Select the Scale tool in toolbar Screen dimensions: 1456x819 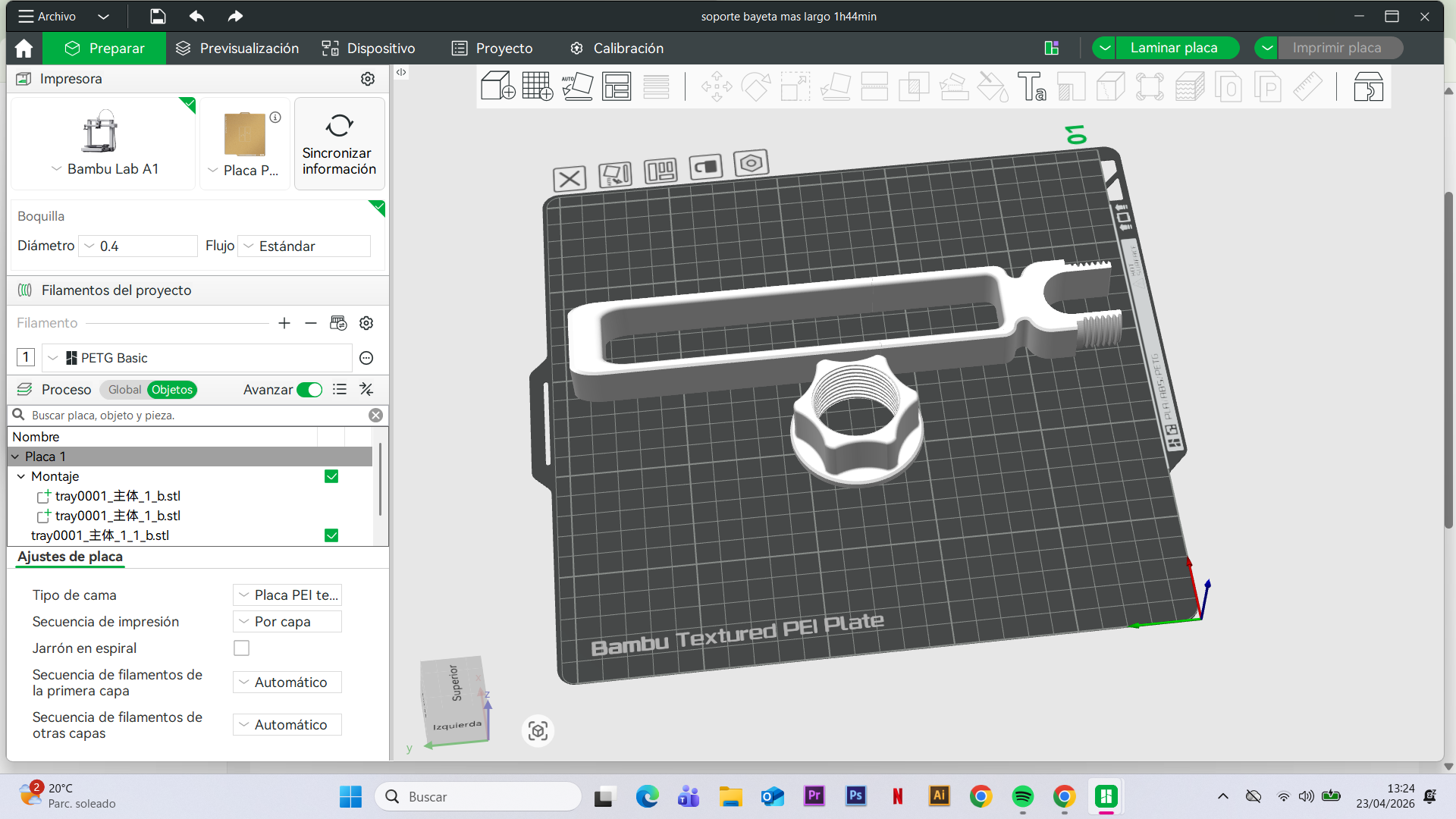(795, 86)
